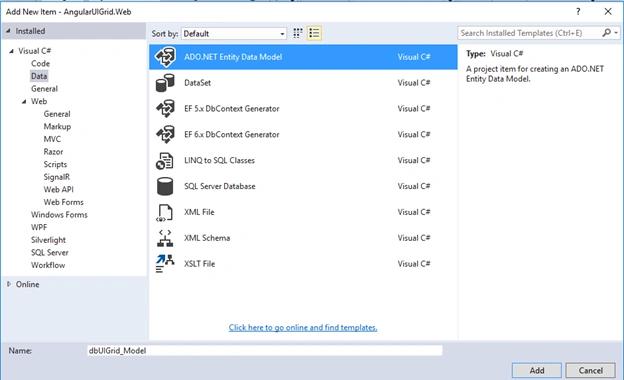Click the EF 6.x DbContext Generator icon
The height and width of the screenshot is (380, 624).
click(x=165, y=134)
